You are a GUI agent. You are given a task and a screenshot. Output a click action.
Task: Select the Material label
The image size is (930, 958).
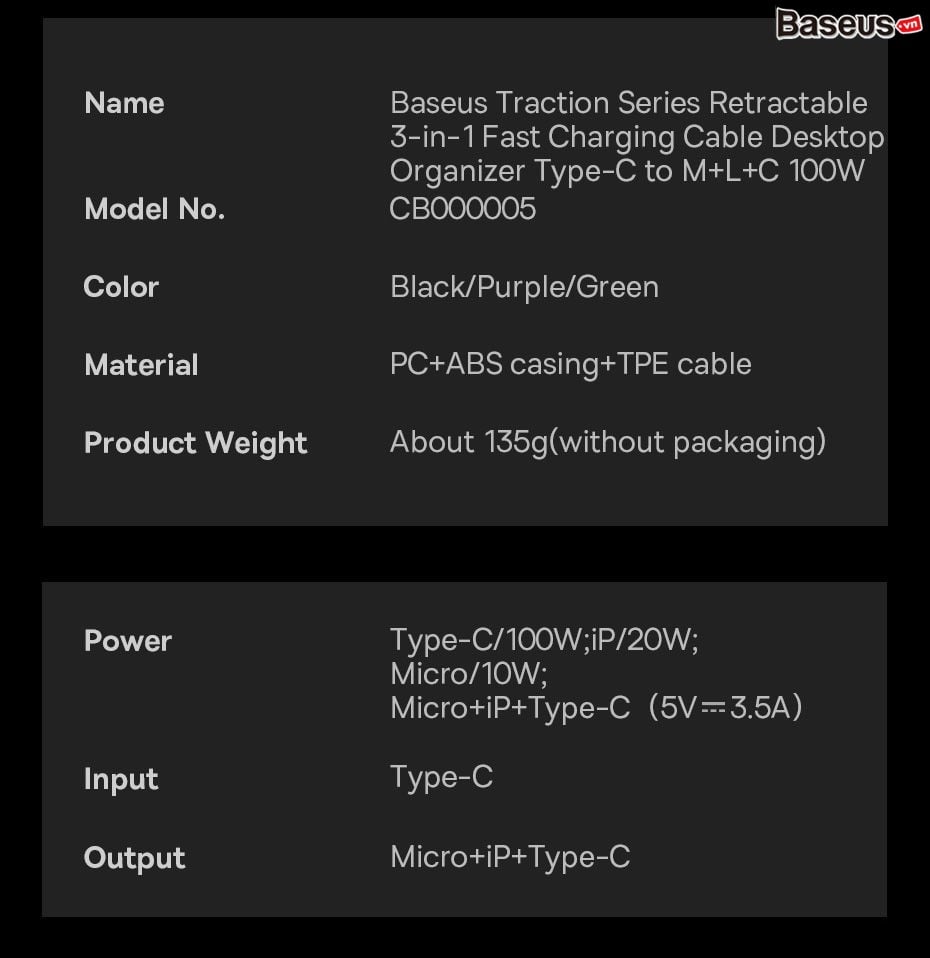tap(141, 365)
